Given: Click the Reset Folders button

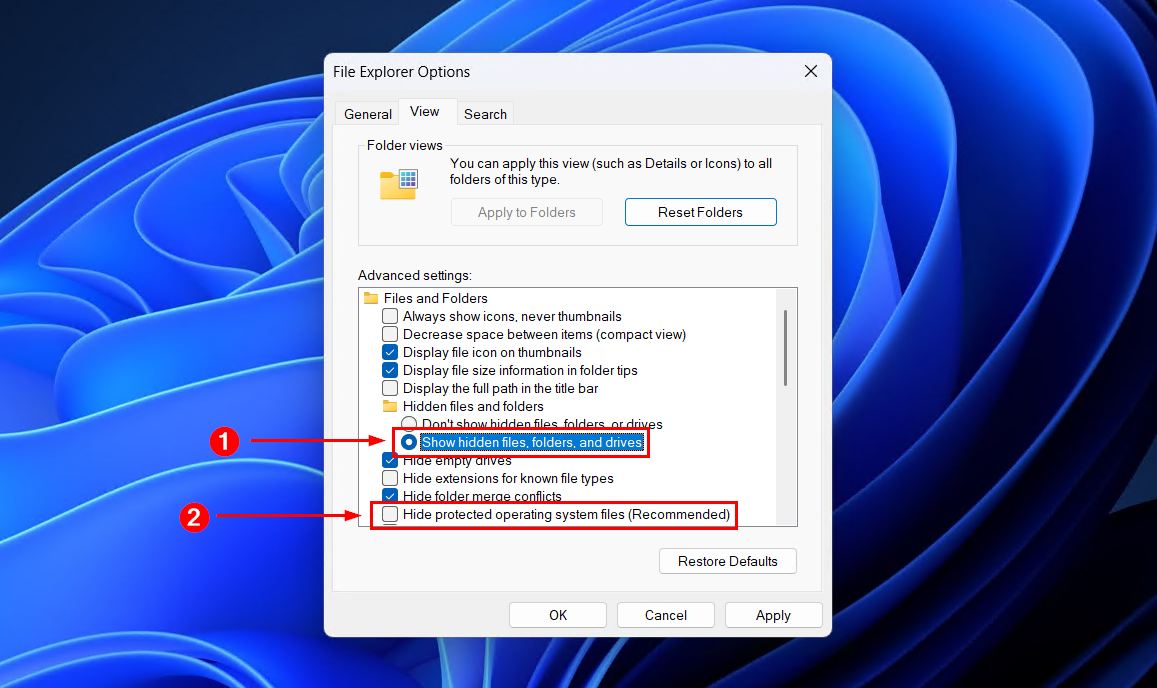Looking at the screenshot, I should 700,211.
